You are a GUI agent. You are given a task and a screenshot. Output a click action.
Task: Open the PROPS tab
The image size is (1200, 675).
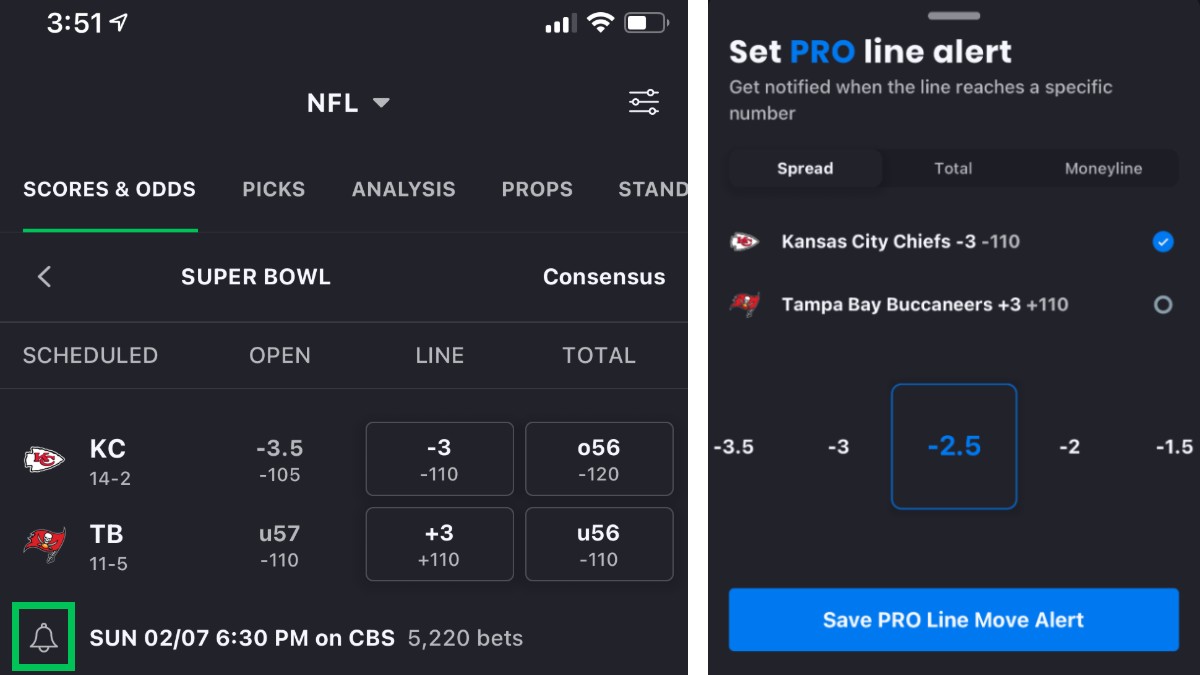point(537,189)
